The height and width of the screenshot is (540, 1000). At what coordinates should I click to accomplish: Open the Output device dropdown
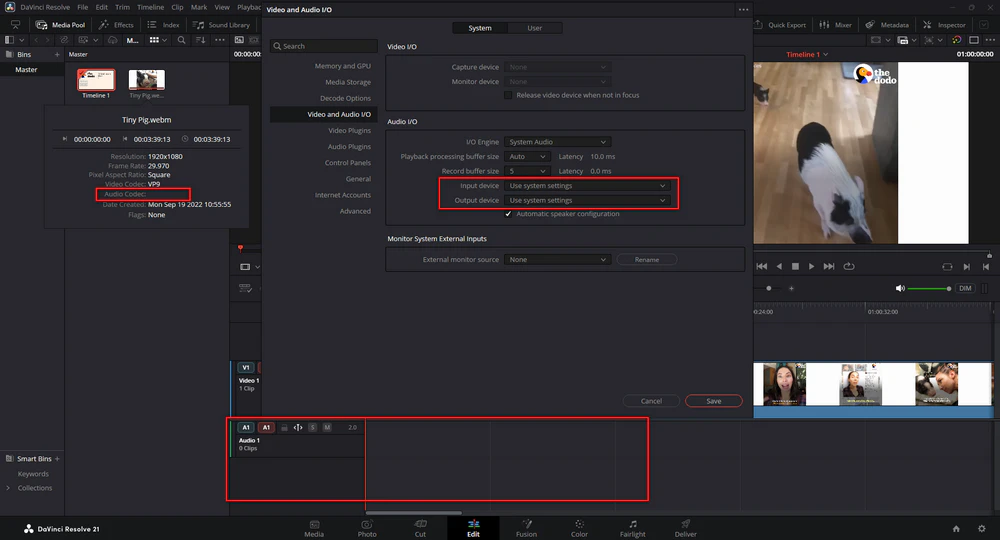(587, 200)
